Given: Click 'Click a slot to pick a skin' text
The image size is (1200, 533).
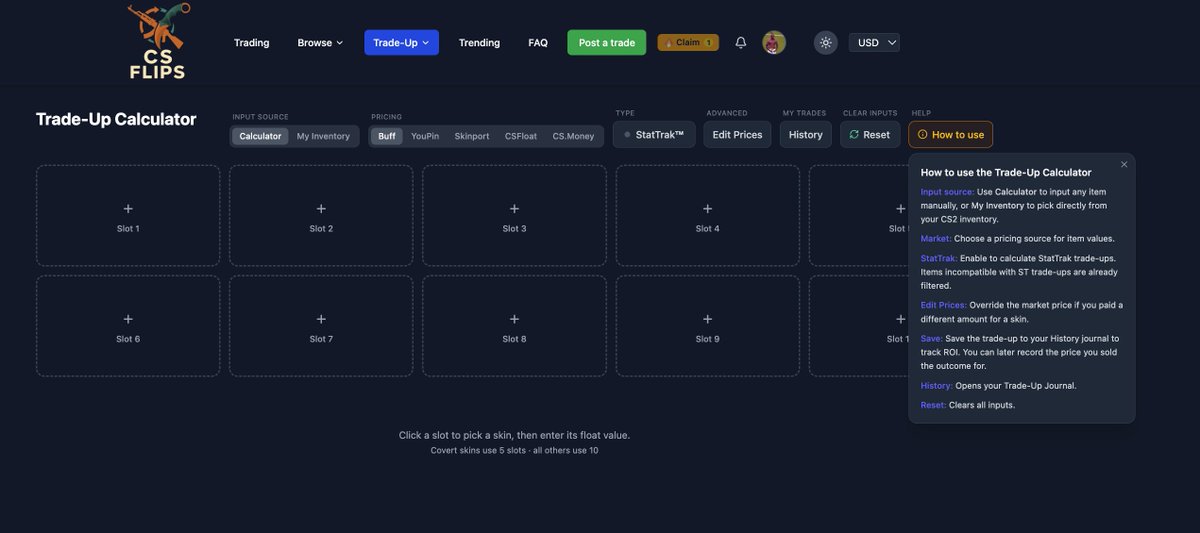Looking at the screenshot, I should [x=514, y=435].
